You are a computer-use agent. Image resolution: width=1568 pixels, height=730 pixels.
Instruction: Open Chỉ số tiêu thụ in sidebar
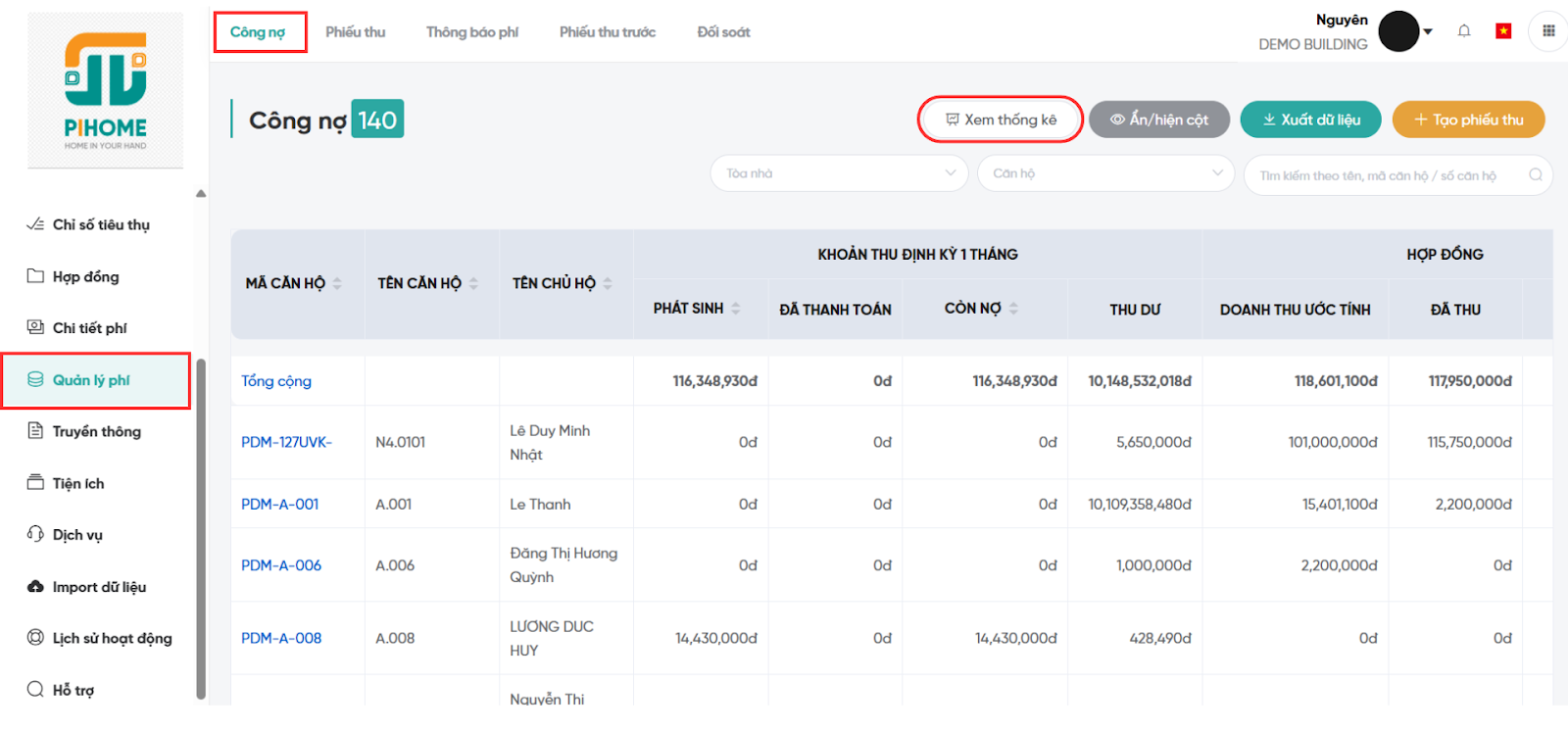100,225
